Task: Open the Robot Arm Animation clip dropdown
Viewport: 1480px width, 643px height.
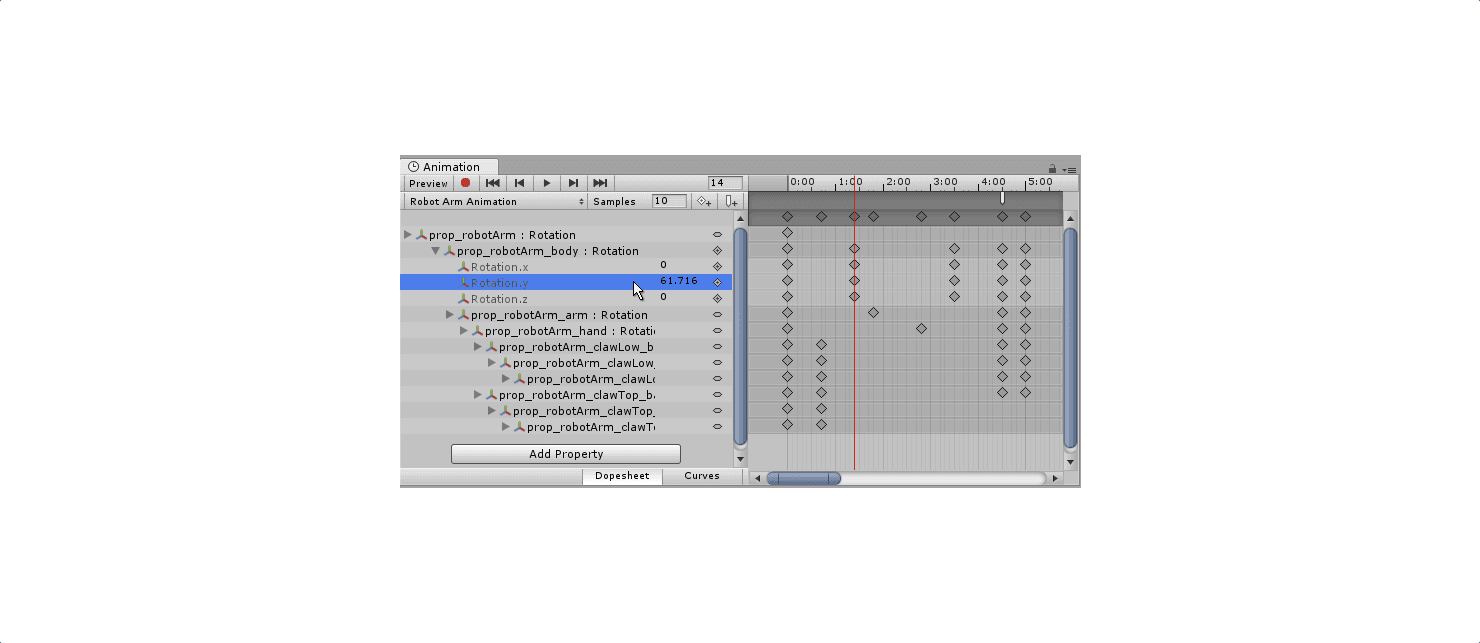Action: click(495, 201)
